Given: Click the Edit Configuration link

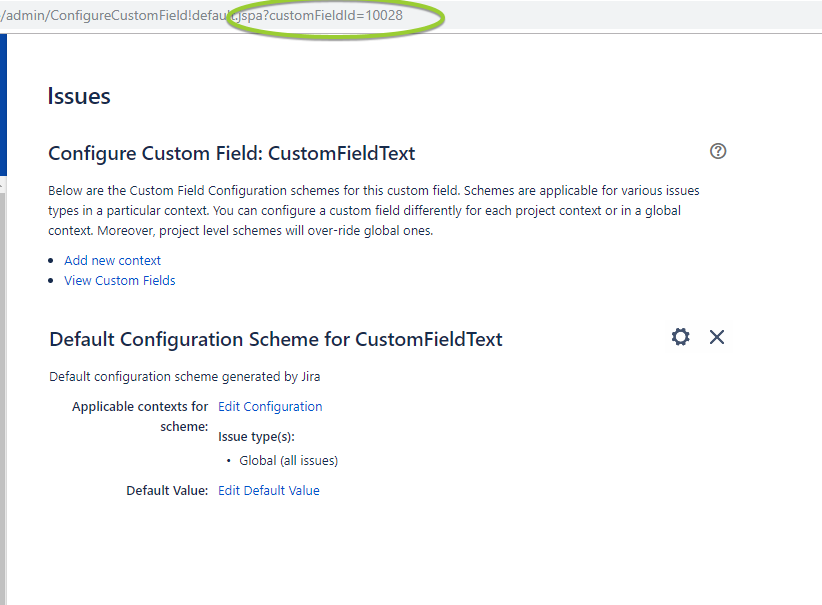Looking at the screenshot, I should coord(270,406).
